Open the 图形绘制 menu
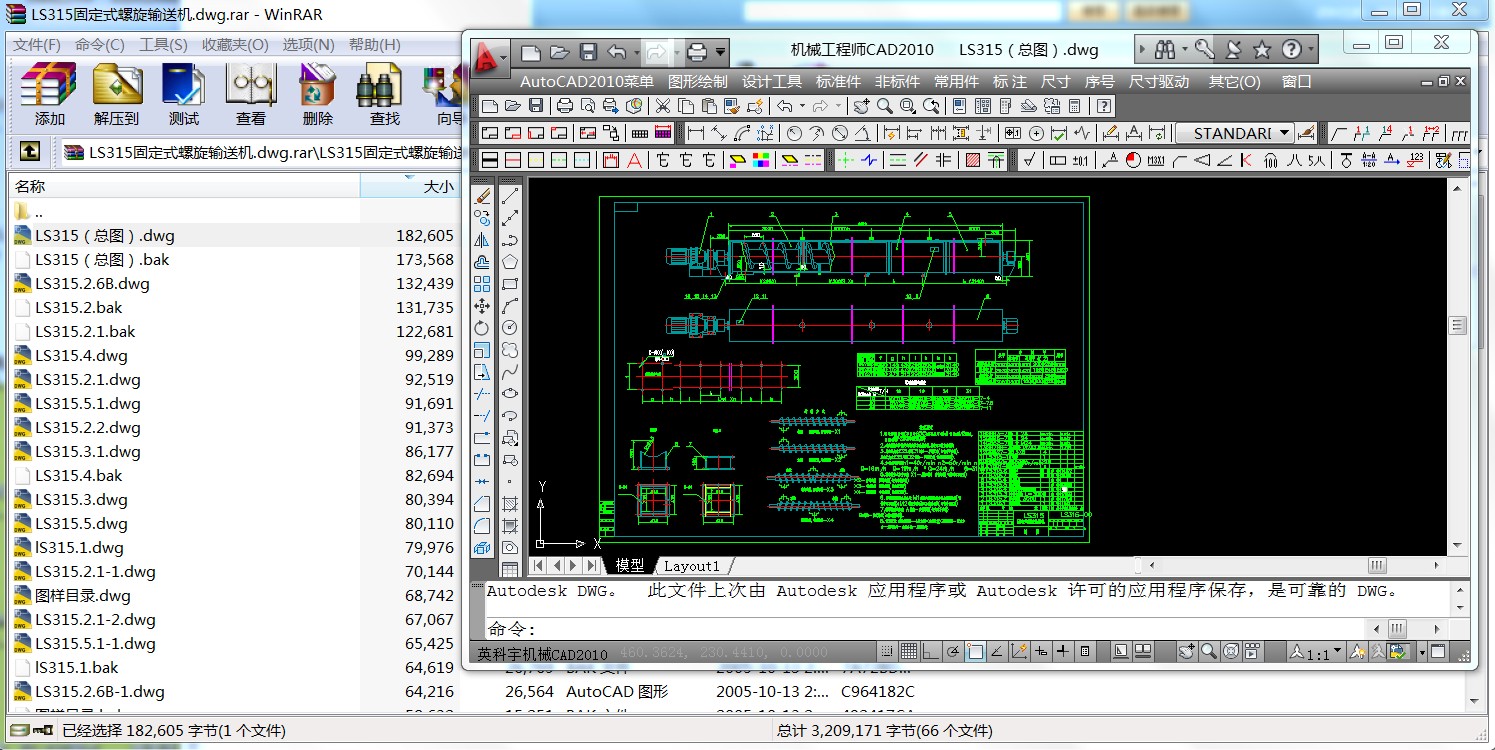 pos(697,81)
